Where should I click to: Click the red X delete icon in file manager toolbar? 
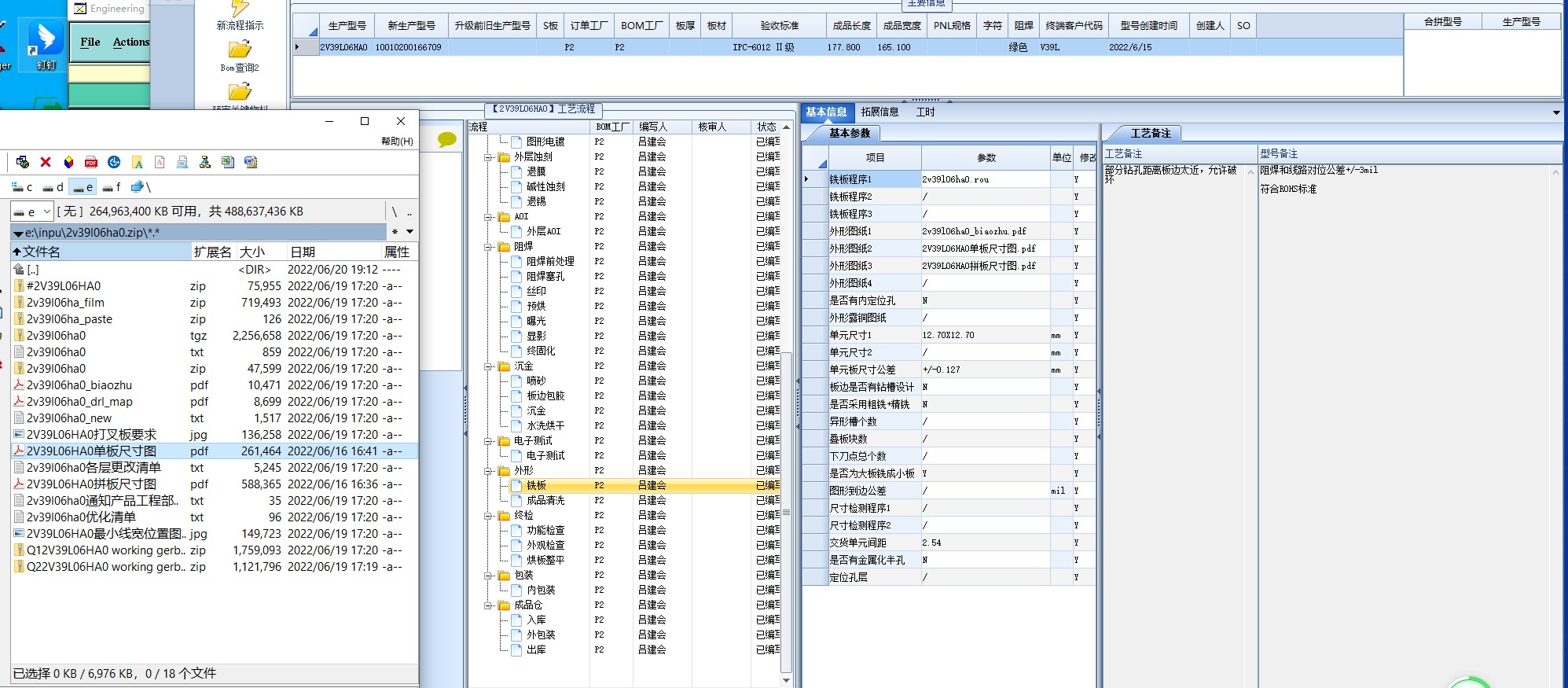(x=46, y=162)
